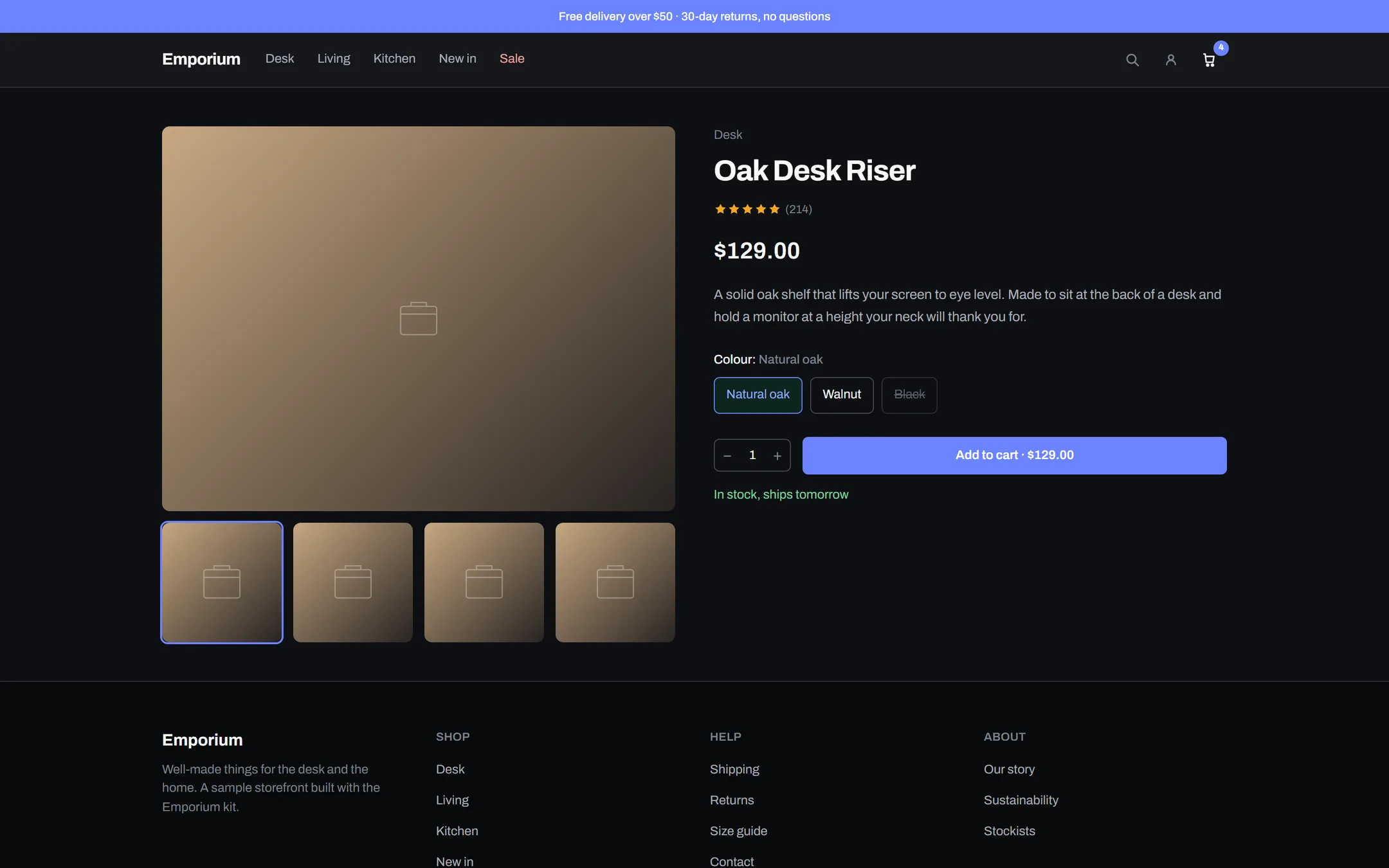The width and height of the screenshot is (1389, 868).
Task: Open the Sustainability link
Action: [1021, 800]
